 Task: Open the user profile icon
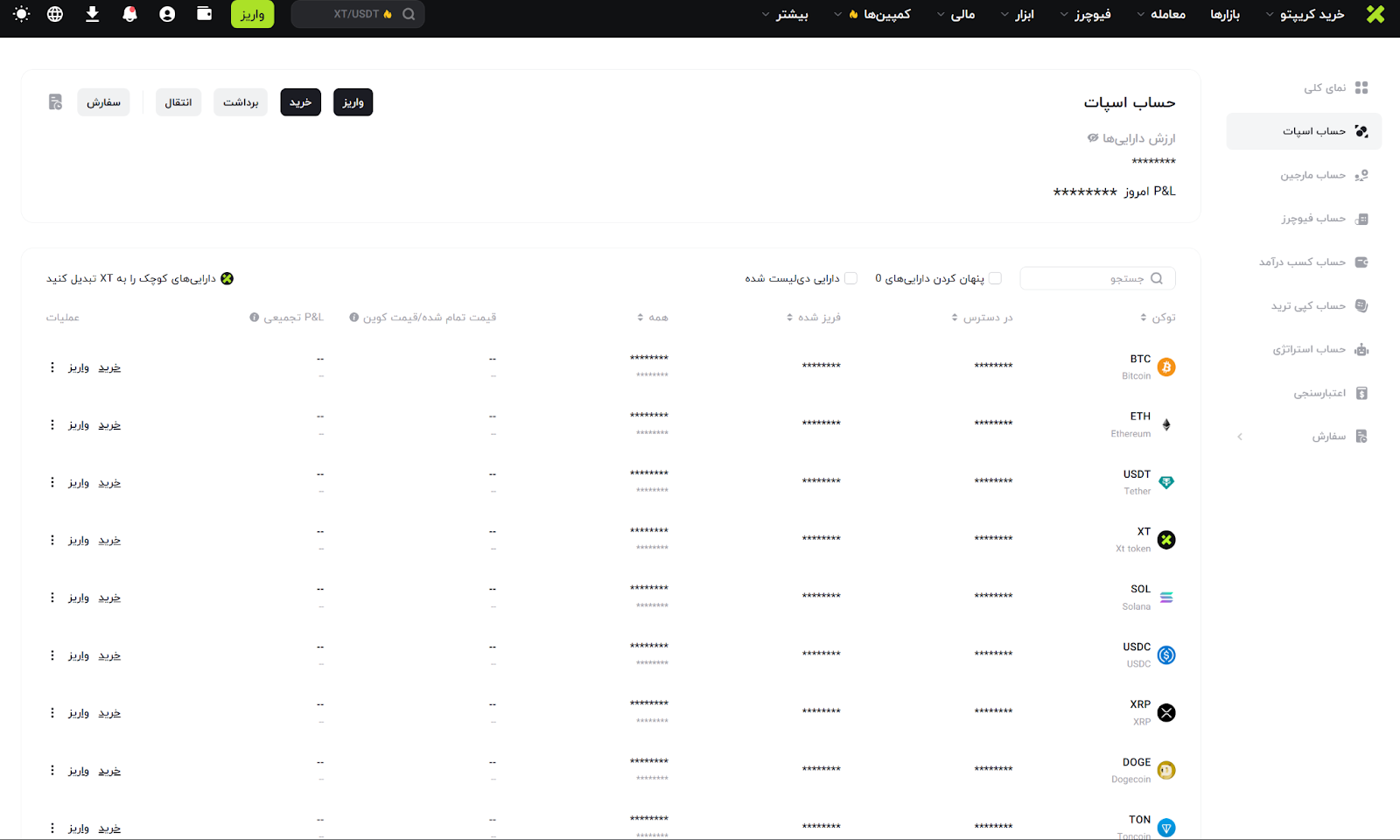pos(167,14)
